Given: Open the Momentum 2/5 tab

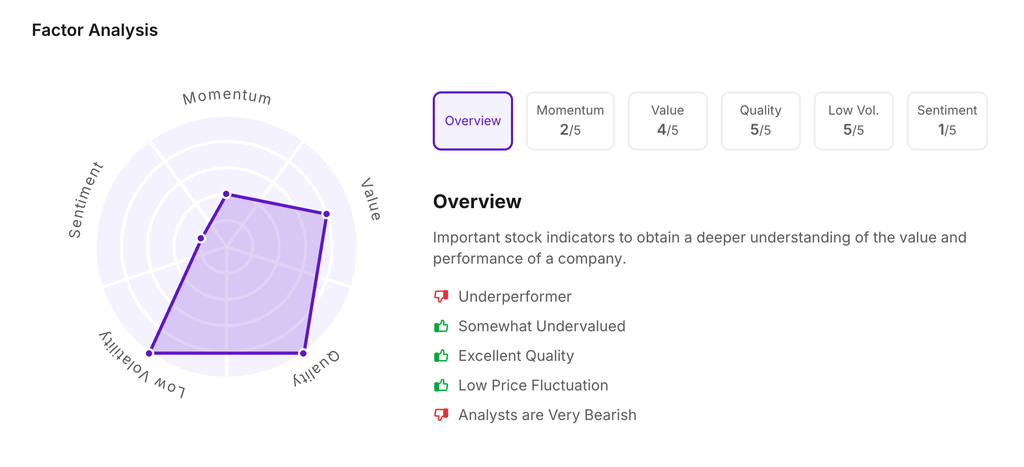Looking at the screenshot, I should [570, 121].
